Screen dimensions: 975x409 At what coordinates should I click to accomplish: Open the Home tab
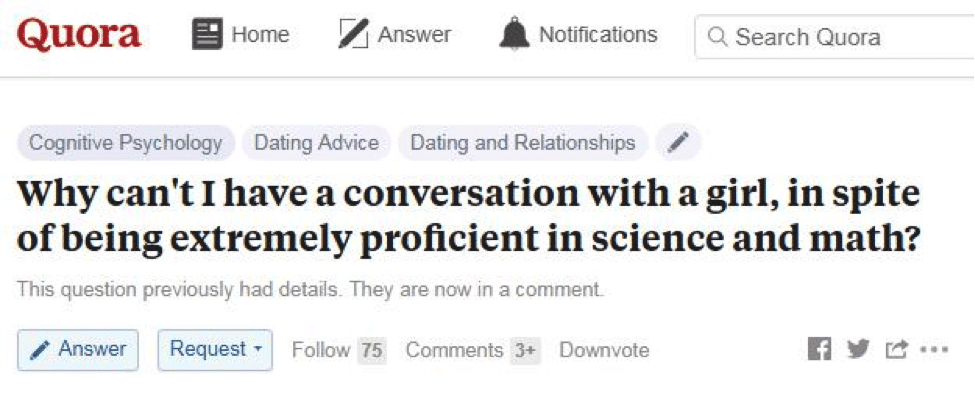260,36
